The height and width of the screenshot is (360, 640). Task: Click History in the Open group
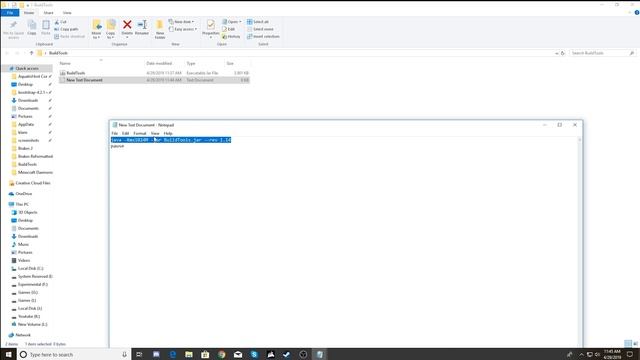pos(231,37)
